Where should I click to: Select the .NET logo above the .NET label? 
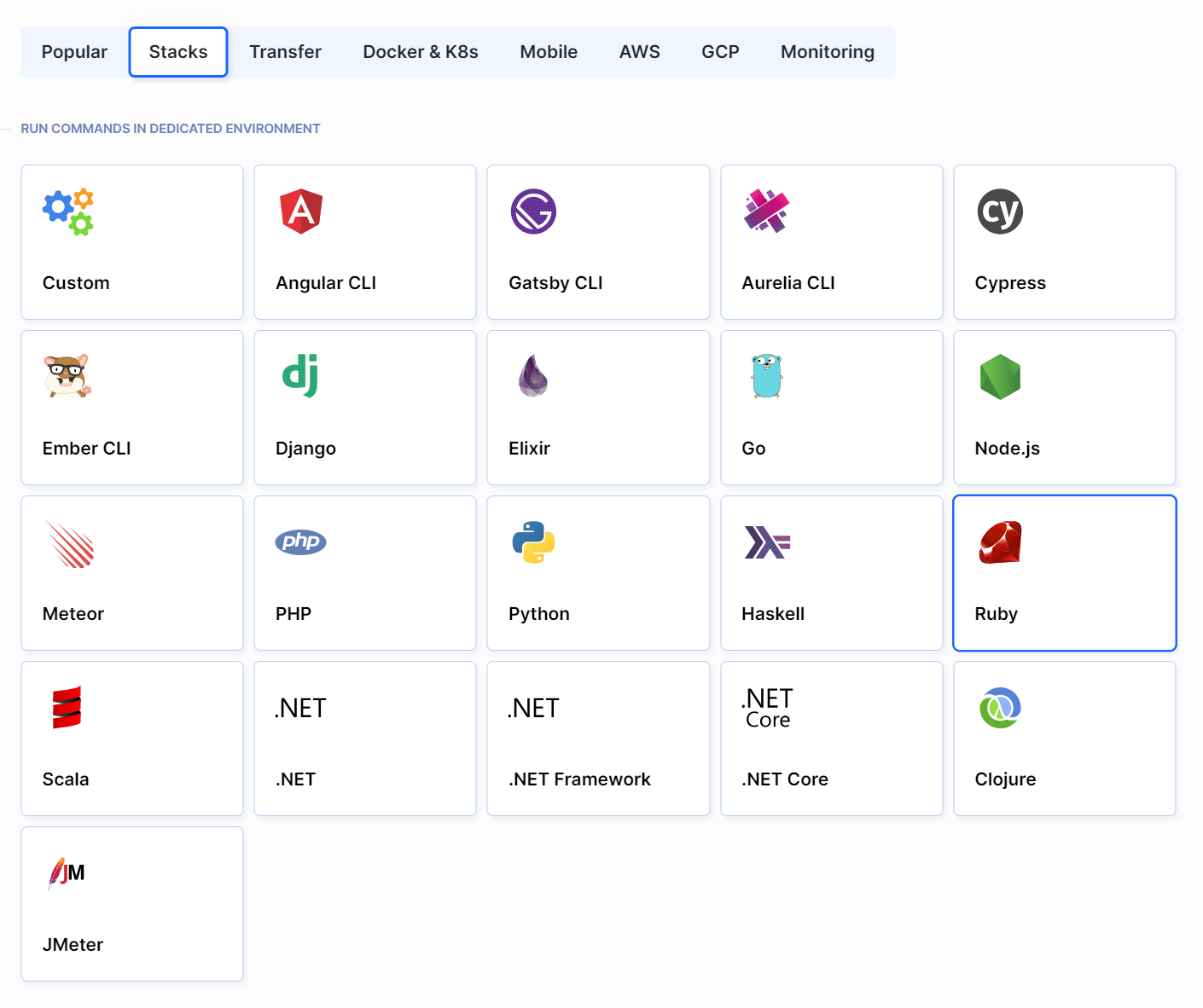pyautogui.click(x=300, y=708)
